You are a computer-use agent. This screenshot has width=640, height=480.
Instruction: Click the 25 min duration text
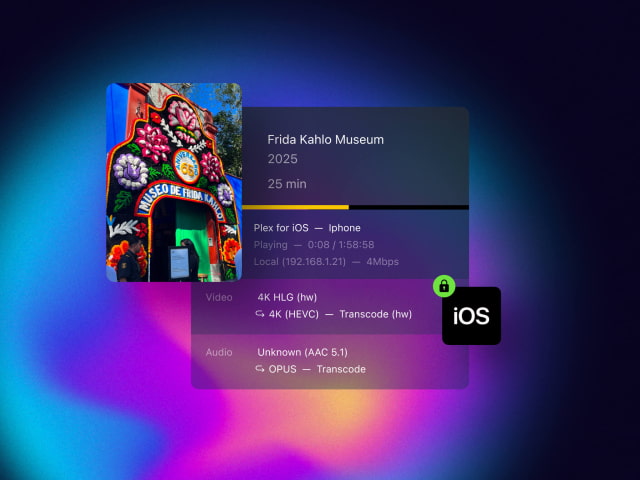pos(287,184)
